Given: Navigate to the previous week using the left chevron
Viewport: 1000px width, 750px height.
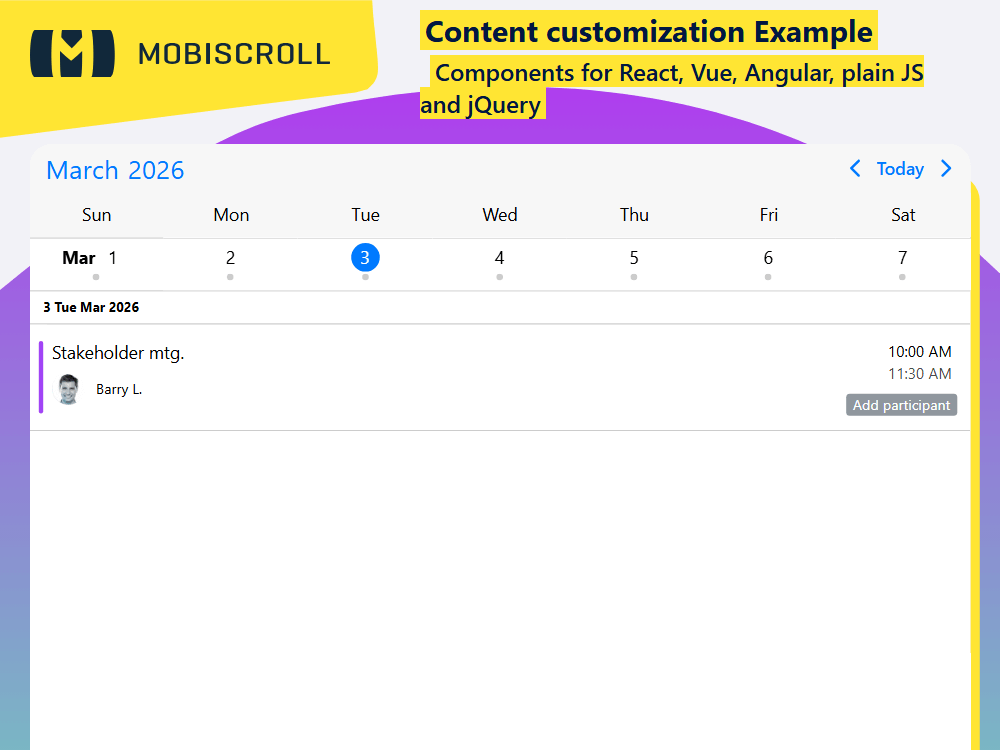Looking at the screenshot, I should tap(855, 169).
